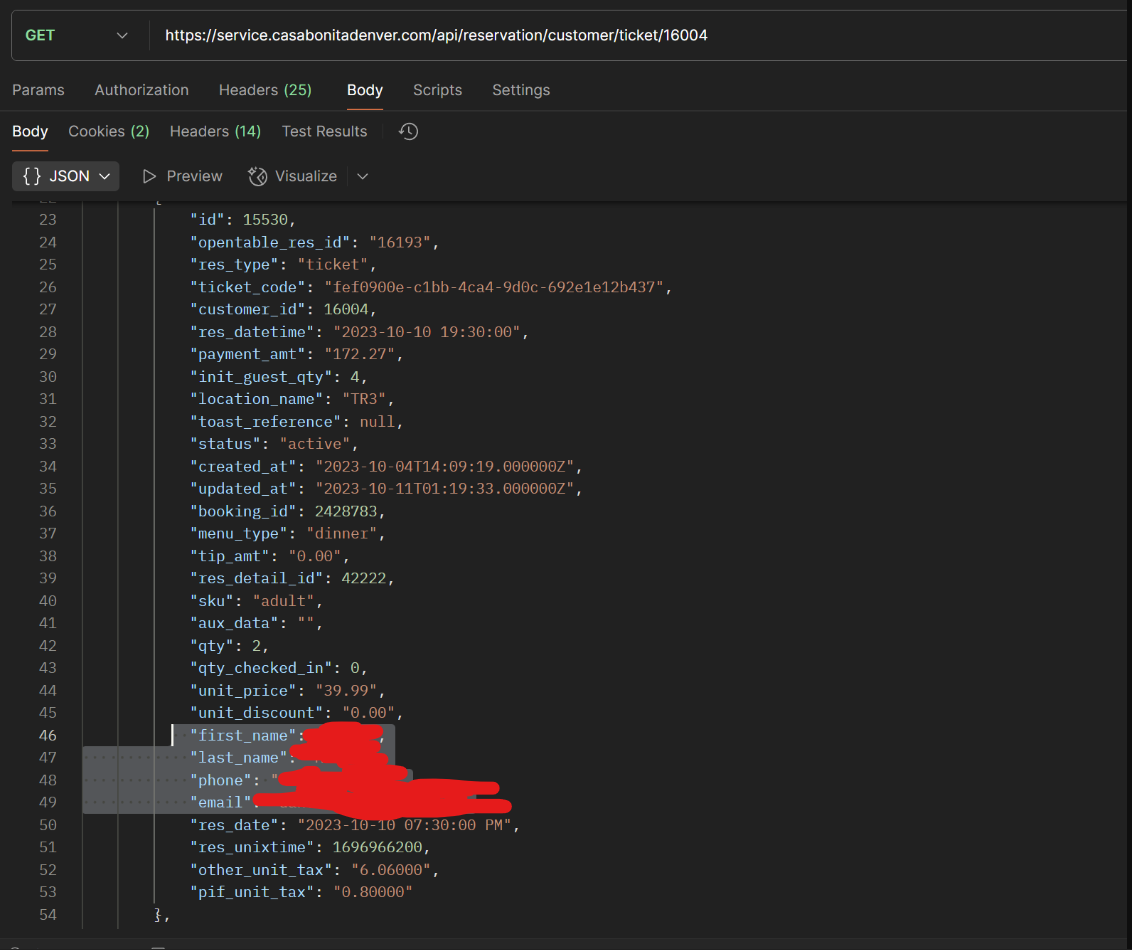Click the ticket_code value string

[x=493, y=287]
